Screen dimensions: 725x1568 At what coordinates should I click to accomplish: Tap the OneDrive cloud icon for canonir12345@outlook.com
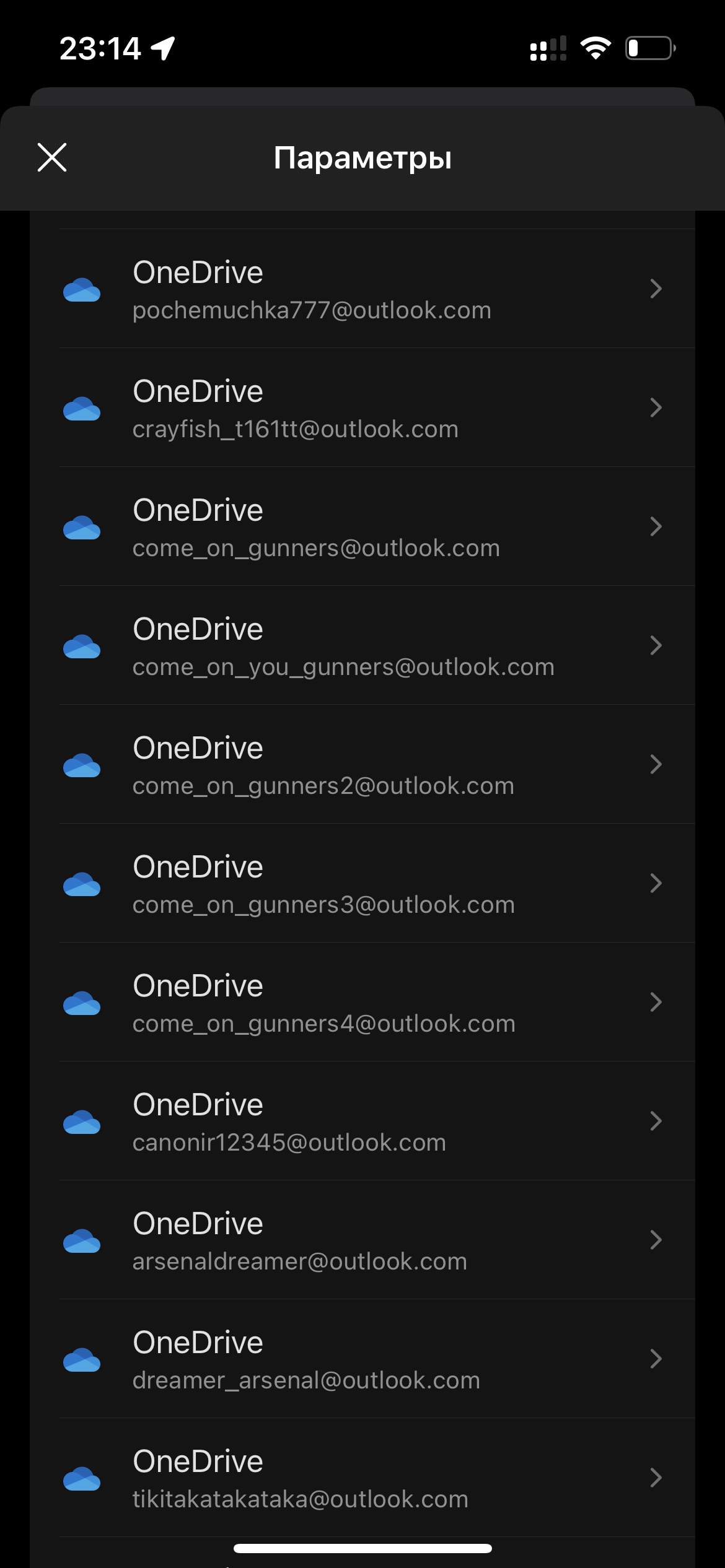[82, 1122]
